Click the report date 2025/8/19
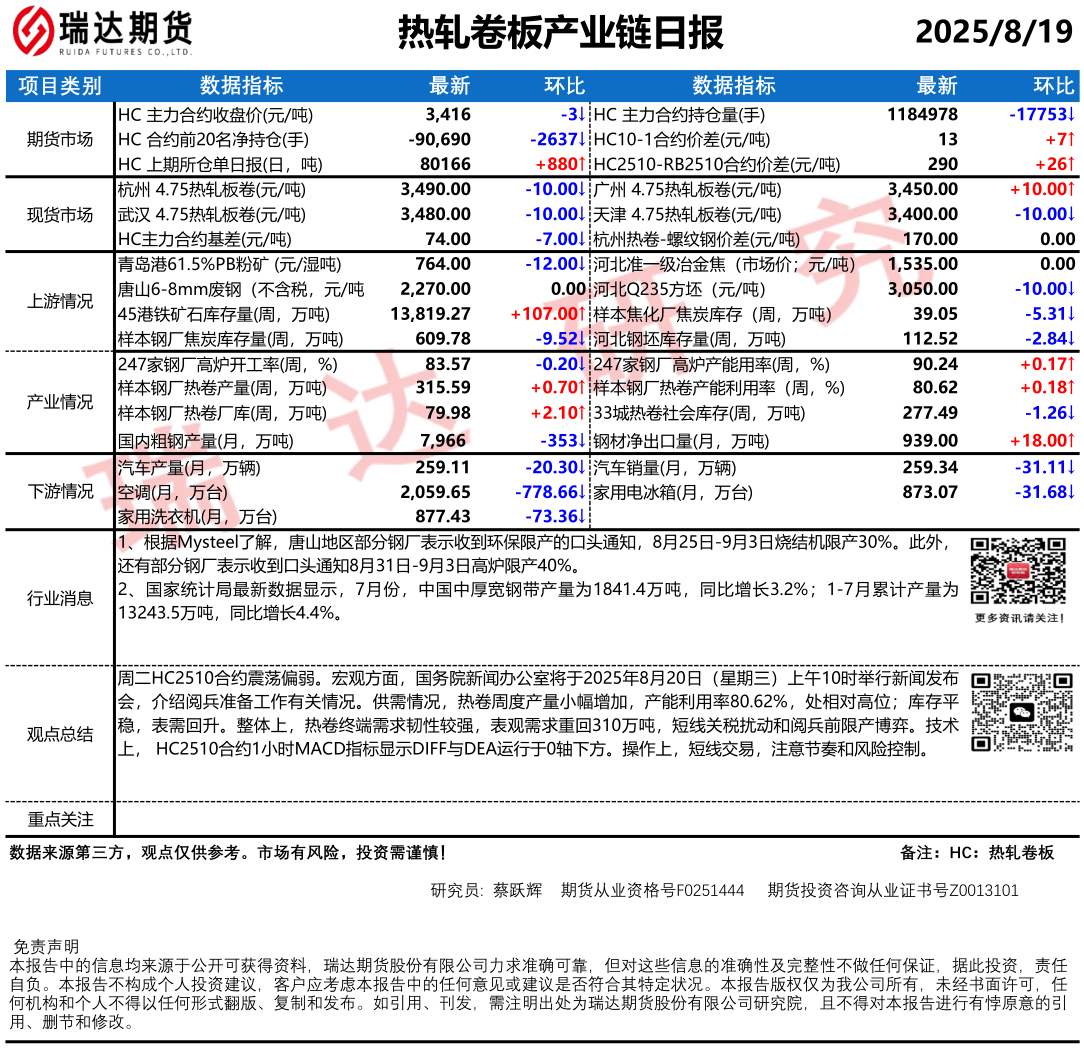 click(993, 33)
